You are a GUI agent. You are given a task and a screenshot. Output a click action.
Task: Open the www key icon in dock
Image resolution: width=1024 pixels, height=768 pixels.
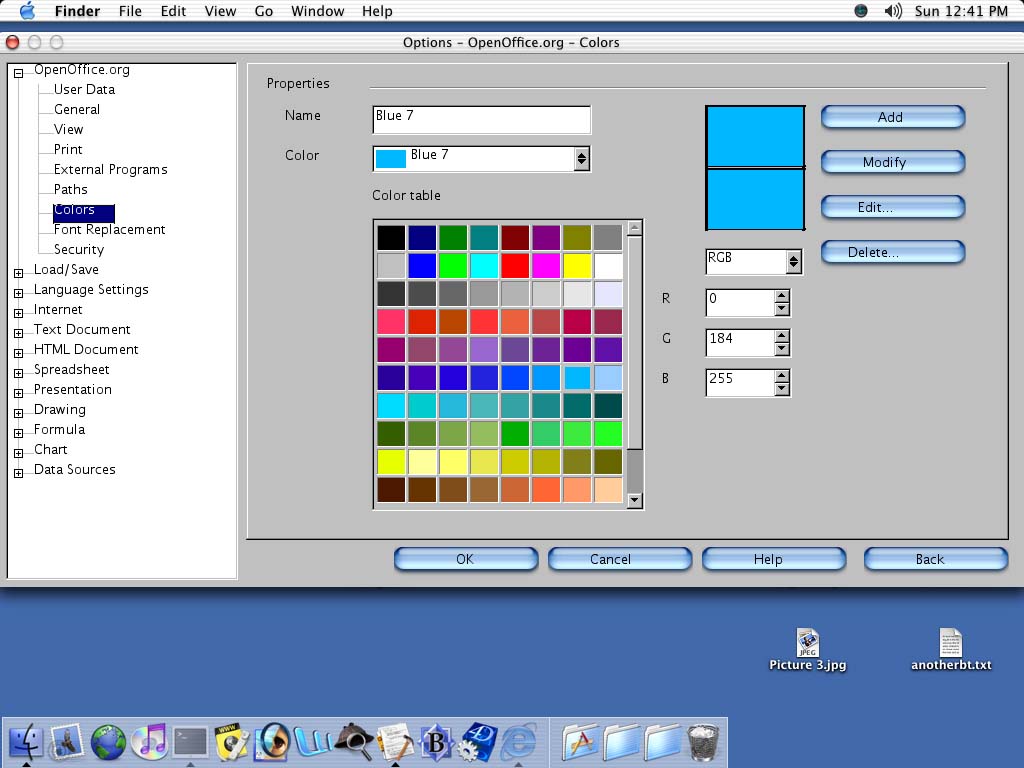pyautogui.click(x=231, y=741)
